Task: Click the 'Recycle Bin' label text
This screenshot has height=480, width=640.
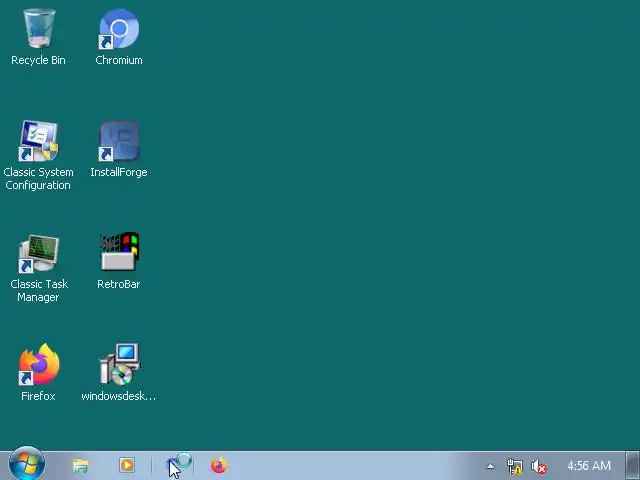Action: tap(38, 60)
